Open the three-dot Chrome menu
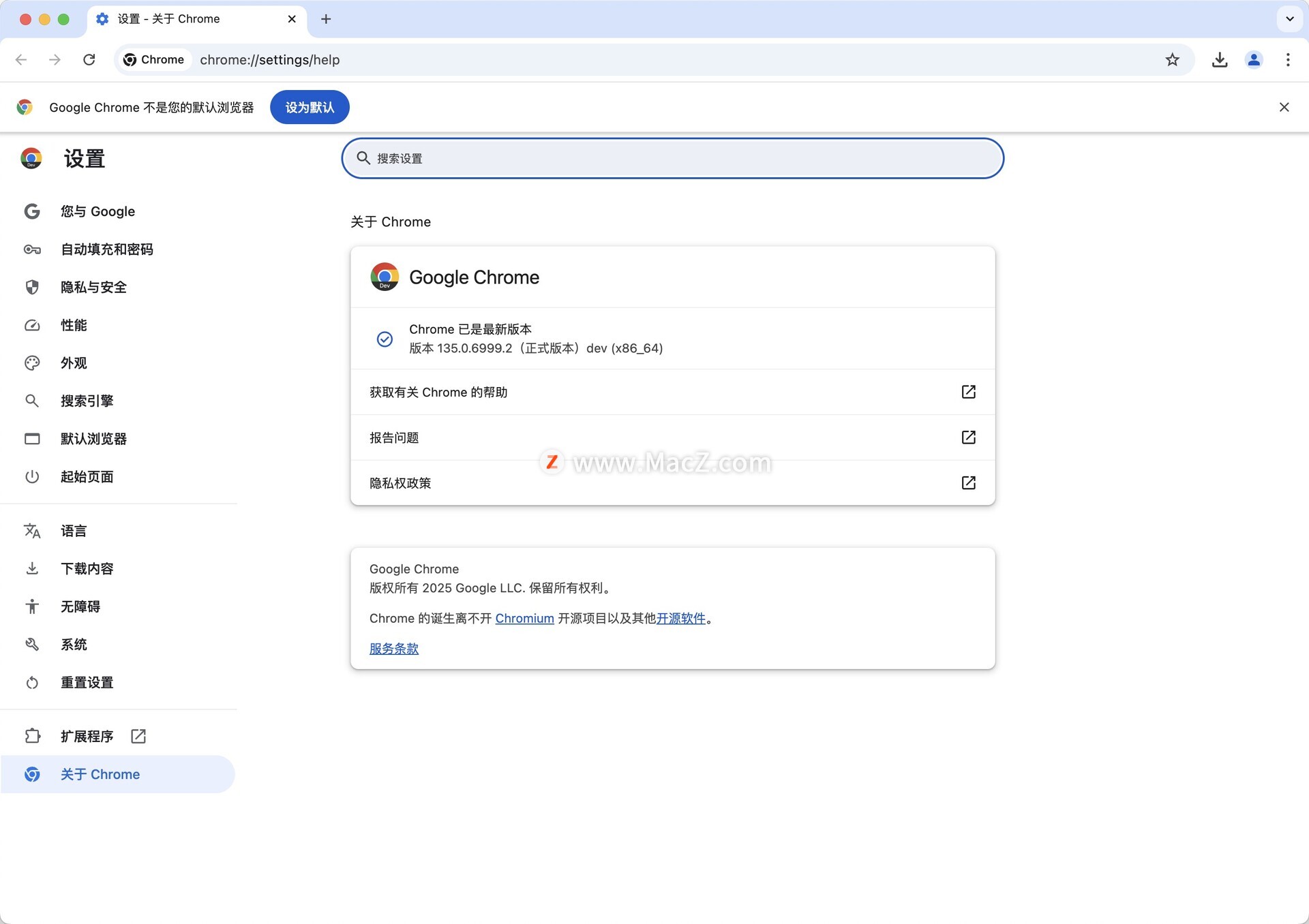The image size is (1309, 924). [1288, 60]
